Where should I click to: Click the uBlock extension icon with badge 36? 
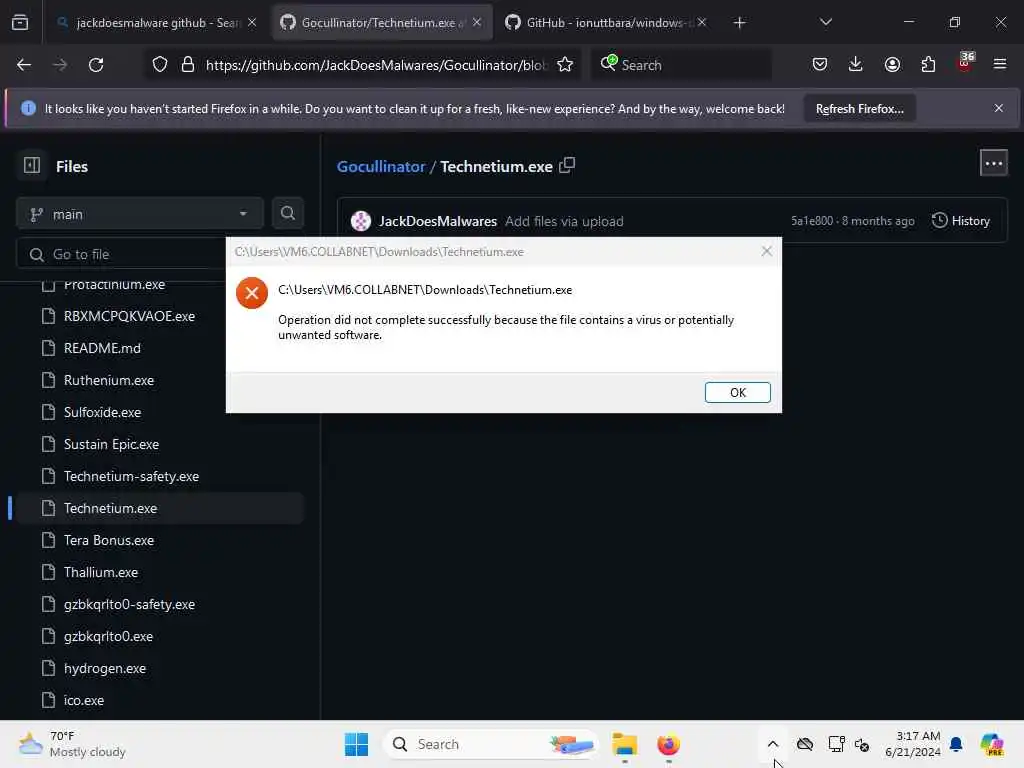[965, 63]
